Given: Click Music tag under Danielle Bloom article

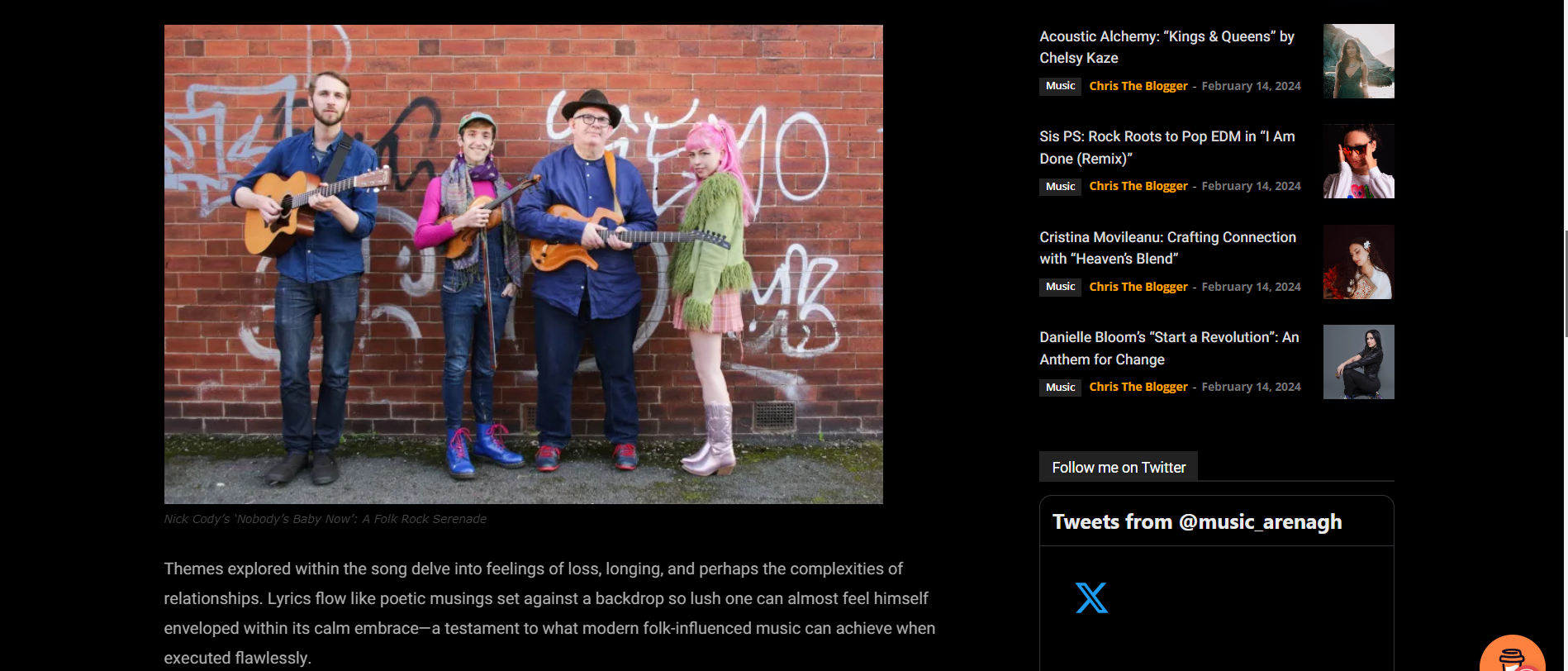Looking at the screenshot, I should (1060, 388).
